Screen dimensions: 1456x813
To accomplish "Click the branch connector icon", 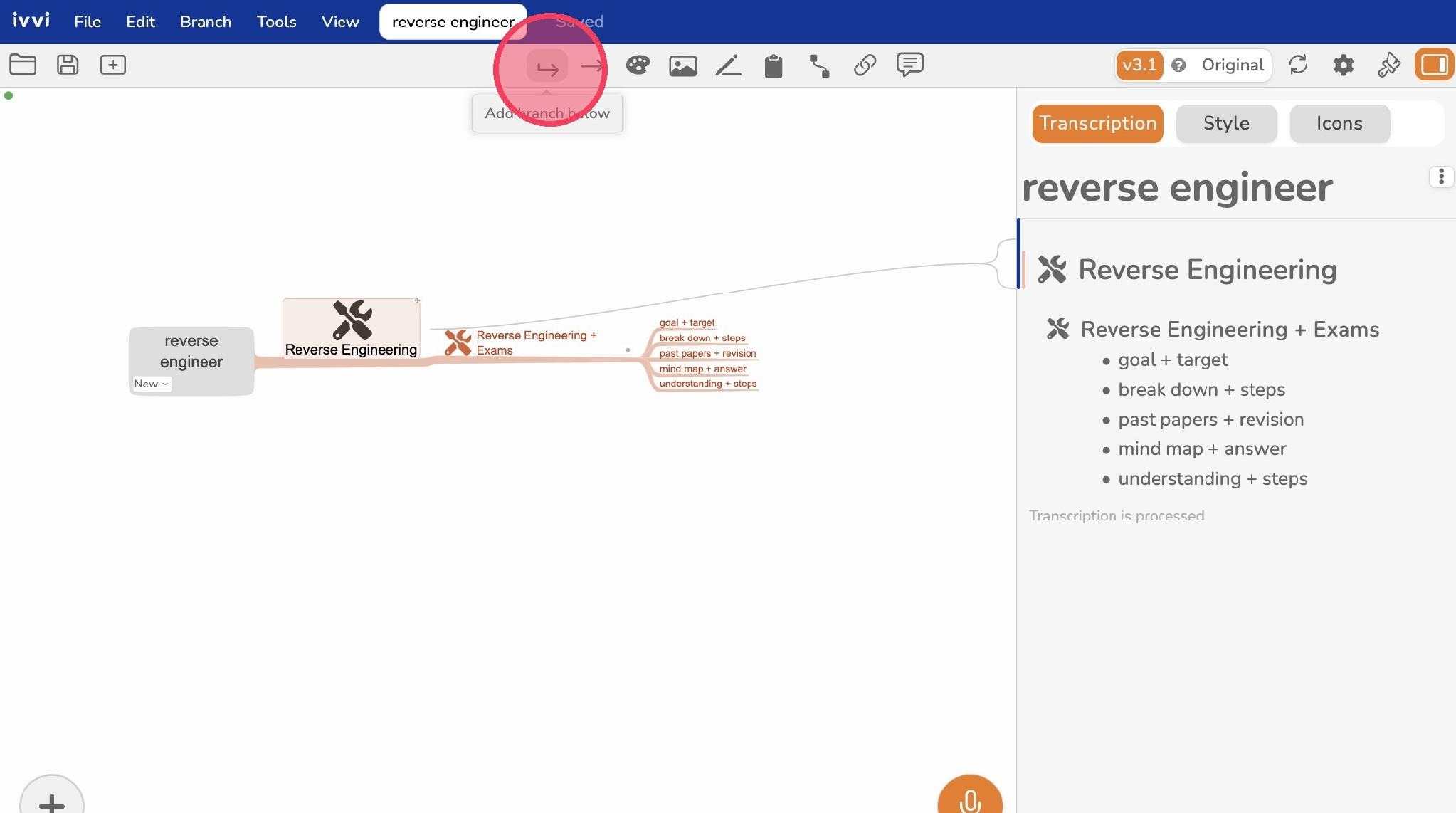I will click(819, 65).
